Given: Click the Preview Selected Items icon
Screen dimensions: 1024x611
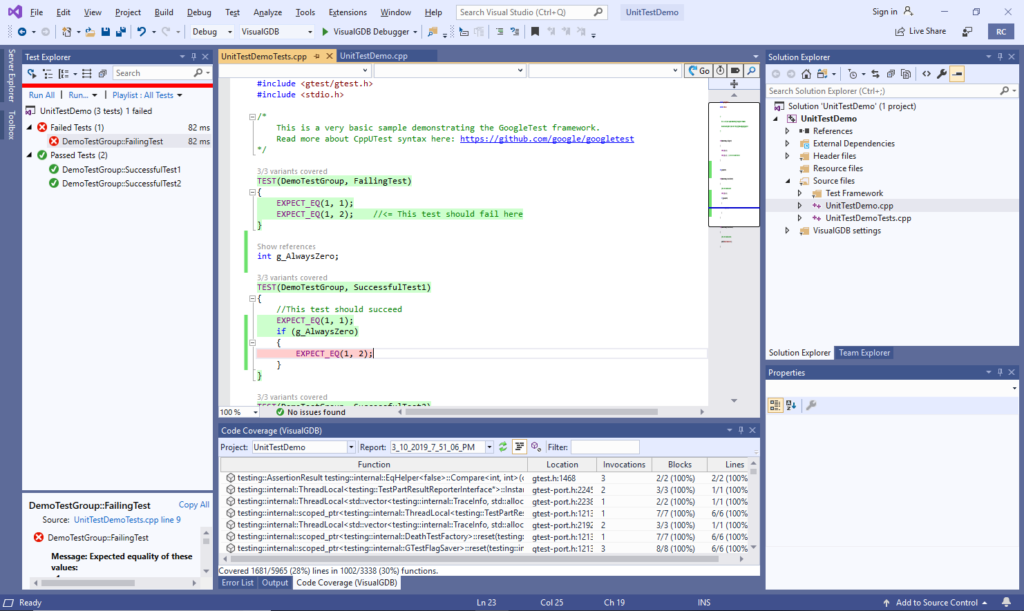Looking at the screenshot, I should coord(958,73).
